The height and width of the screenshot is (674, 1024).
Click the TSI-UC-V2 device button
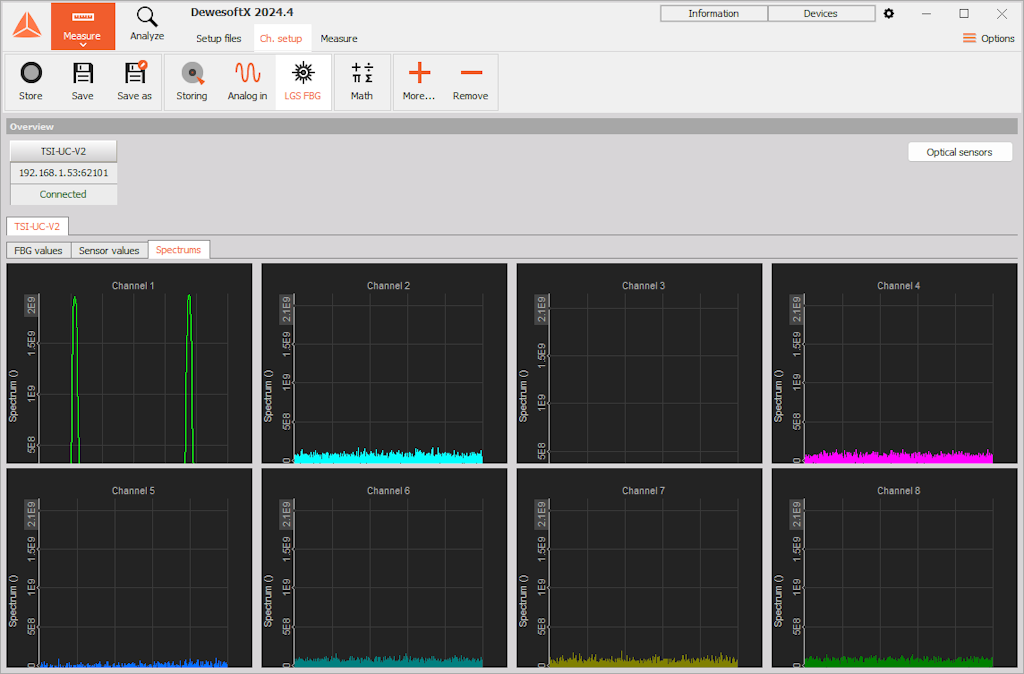click(63, 151)
